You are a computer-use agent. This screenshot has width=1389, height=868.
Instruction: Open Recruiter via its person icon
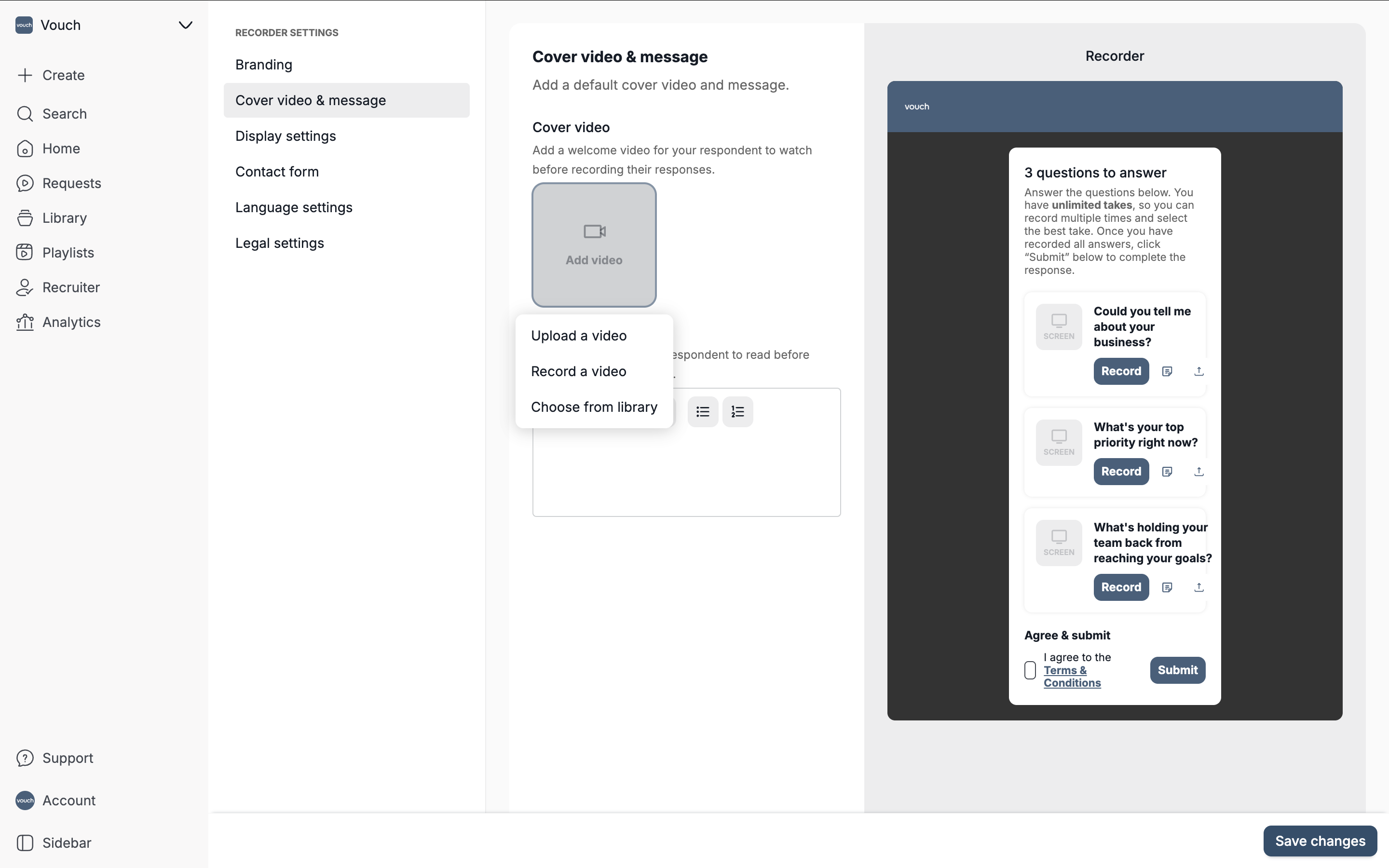pos(25,287)
